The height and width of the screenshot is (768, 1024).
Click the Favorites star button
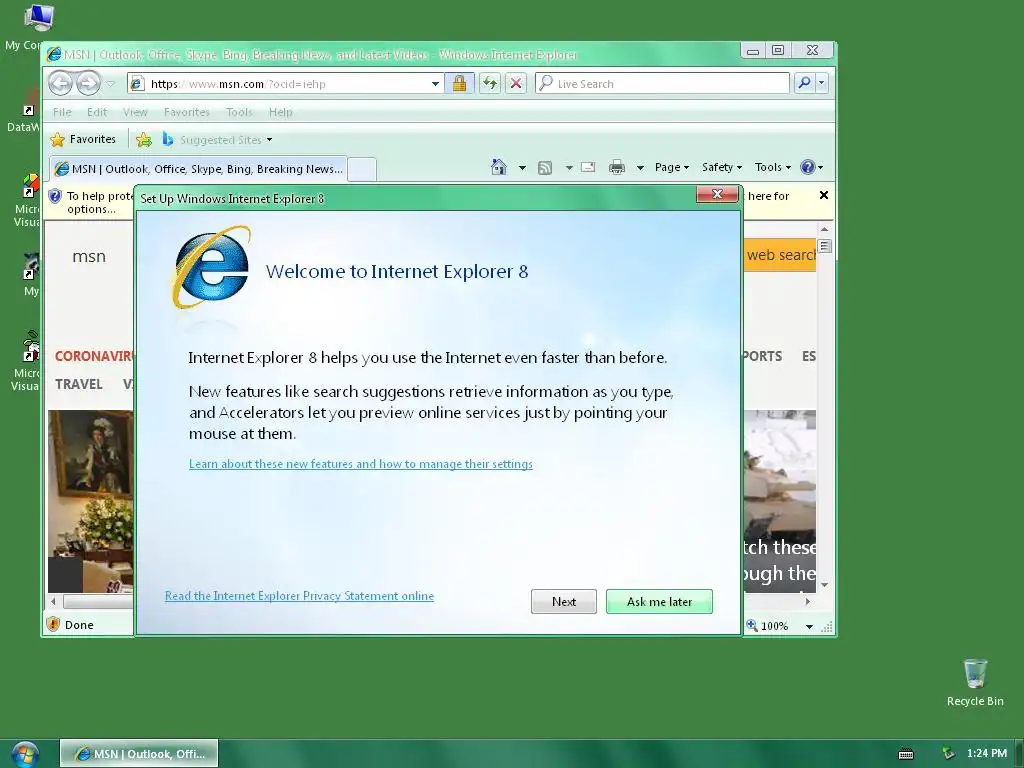(x=83, y=139)
